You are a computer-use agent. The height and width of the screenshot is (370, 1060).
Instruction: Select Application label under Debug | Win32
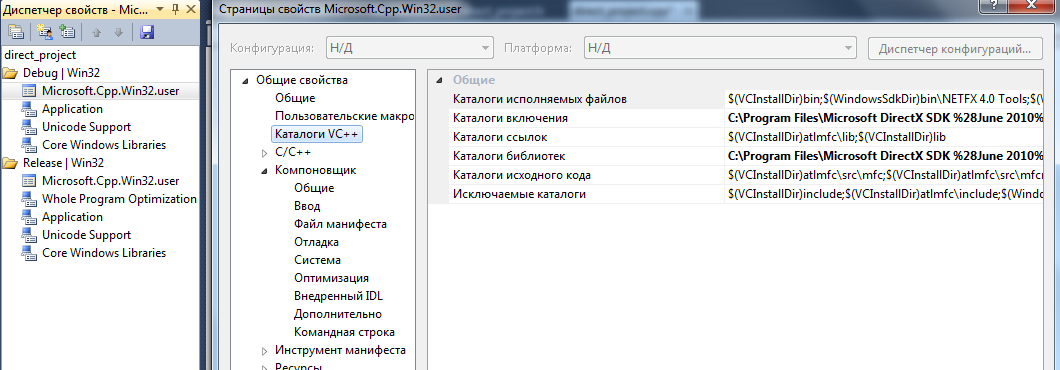click(72, 109)
